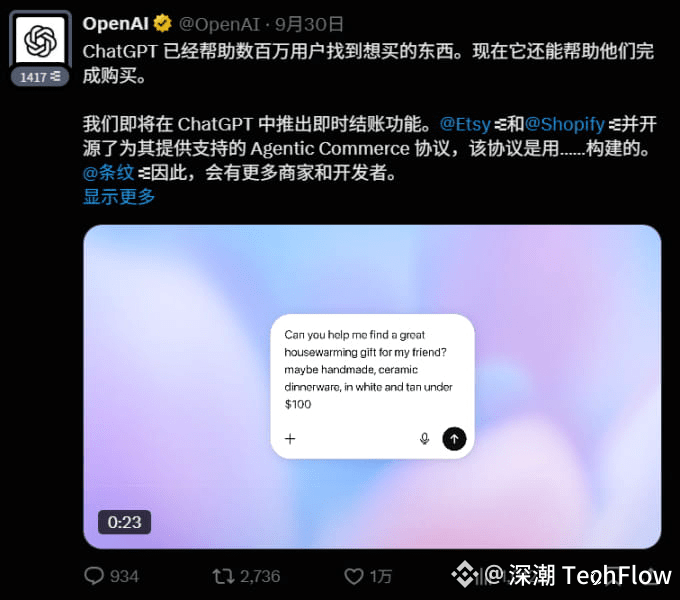Open the @Etsy mention link
Screen dimensions: 680x600
(x=465, y=124)
